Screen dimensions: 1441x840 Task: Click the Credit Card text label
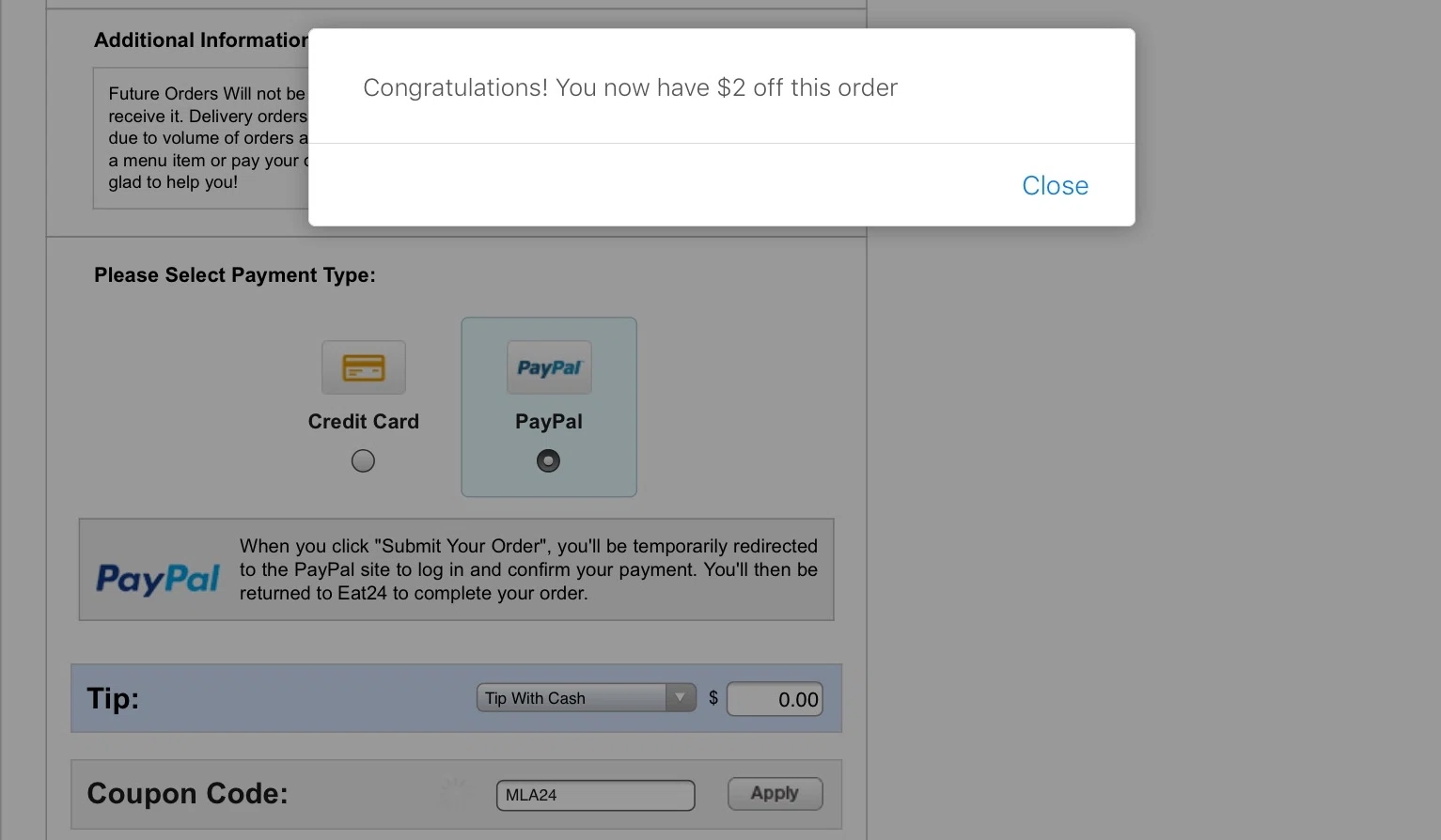pos(364,422)
